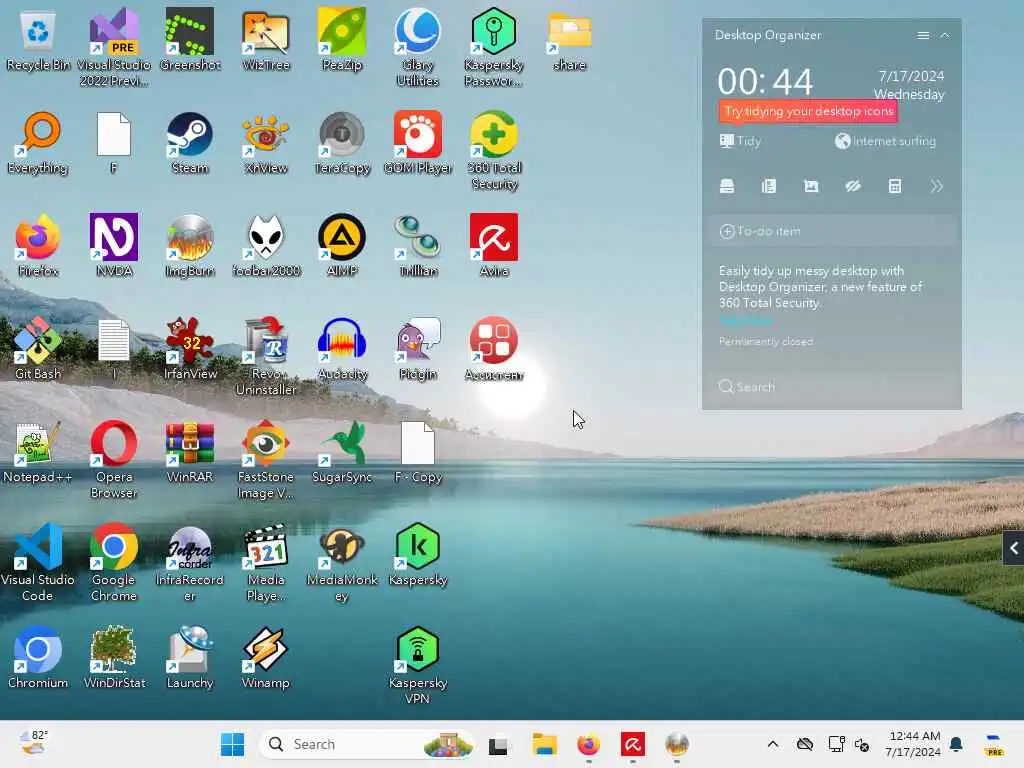Image resolution: width=1024 pixels, height=768 pixels.
Task: Click the documents icon in the organizer toolbar
Action: coord(769,187)
